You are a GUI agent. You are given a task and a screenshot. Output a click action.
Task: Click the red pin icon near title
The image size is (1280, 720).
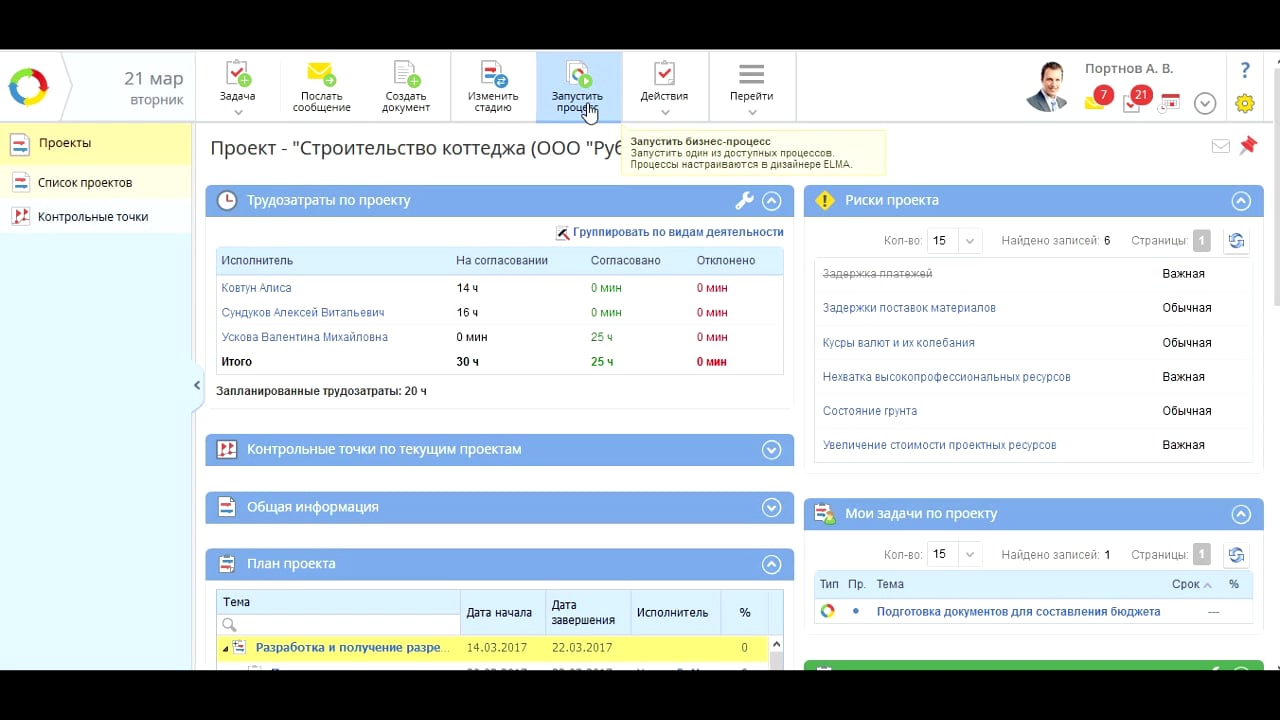point(1248,146)
